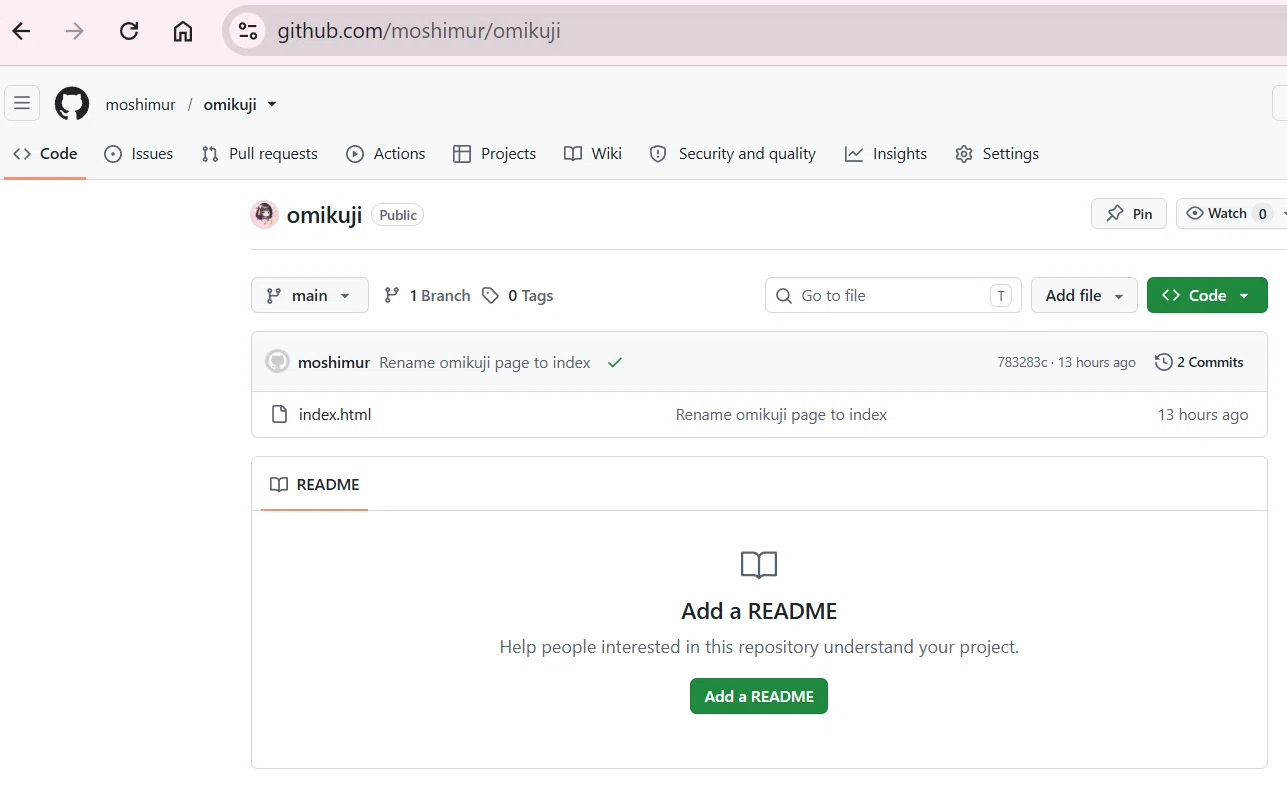This screenshot has height=786, width=1287.
Task: Open the Wiki tab
Action: tap(593, 153)
